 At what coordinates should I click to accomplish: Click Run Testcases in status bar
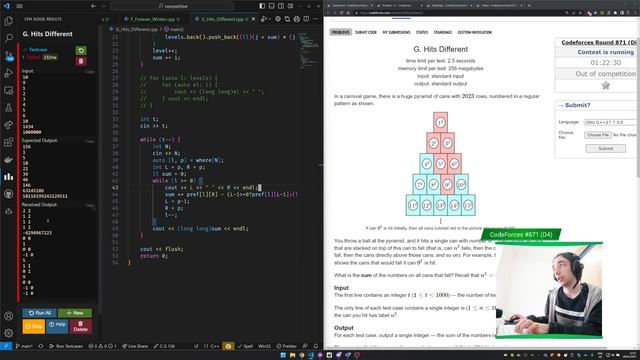click(66, 346)
